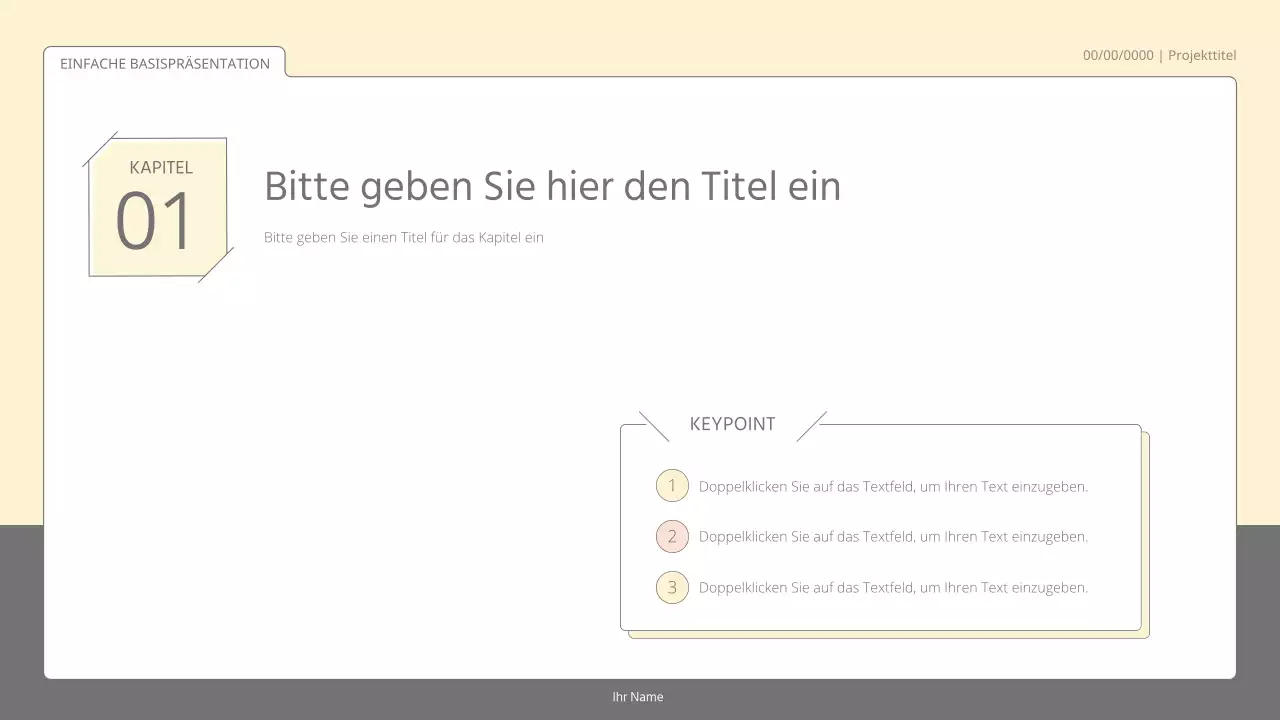Click the subtitle text below the title
Viewport: 1280px width, 720px height.
pos(404,237)
